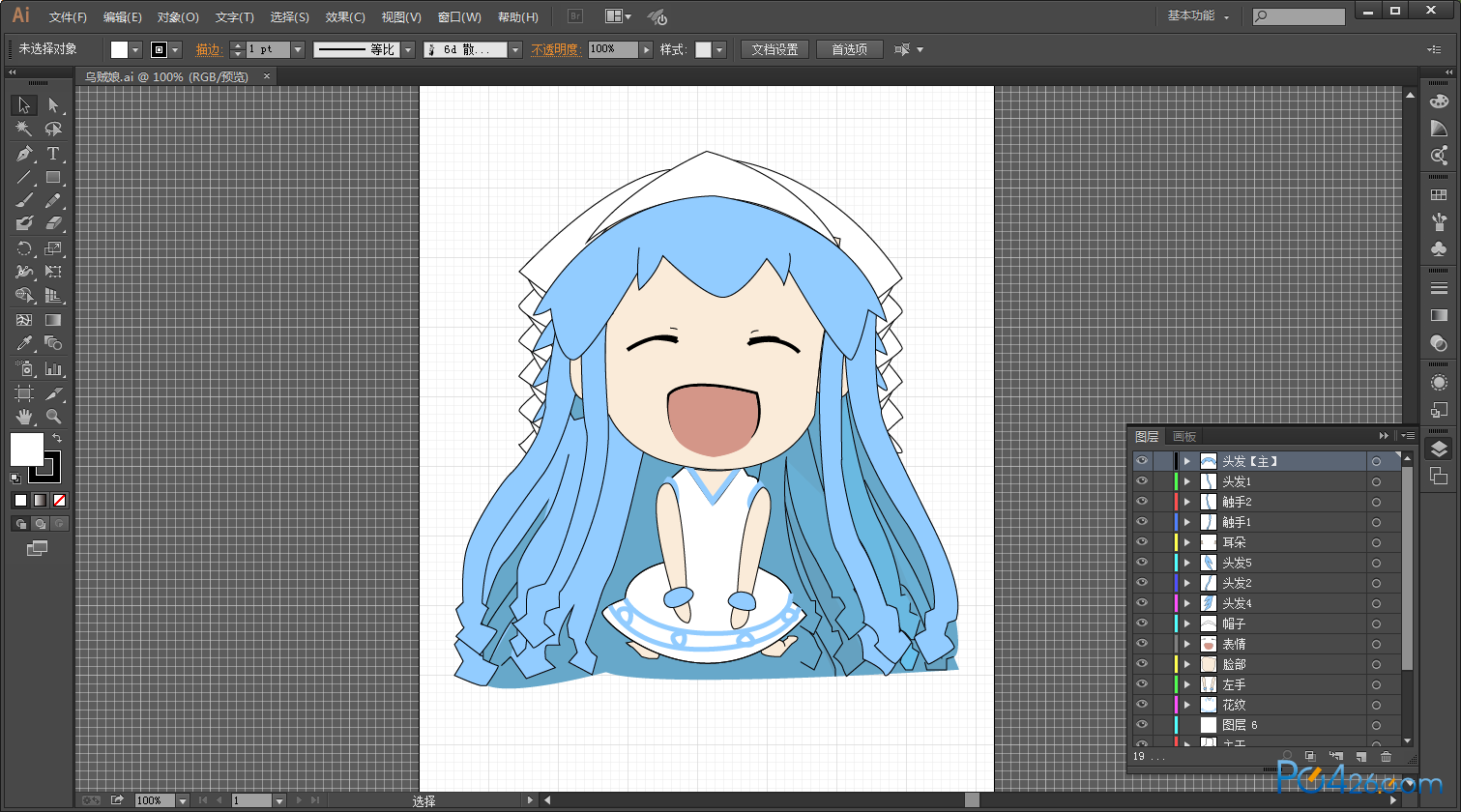This screenshot has width=1461, height=812.
Task: Click the Fill color swatch in toolbox
Action: [x=26, y=449]
